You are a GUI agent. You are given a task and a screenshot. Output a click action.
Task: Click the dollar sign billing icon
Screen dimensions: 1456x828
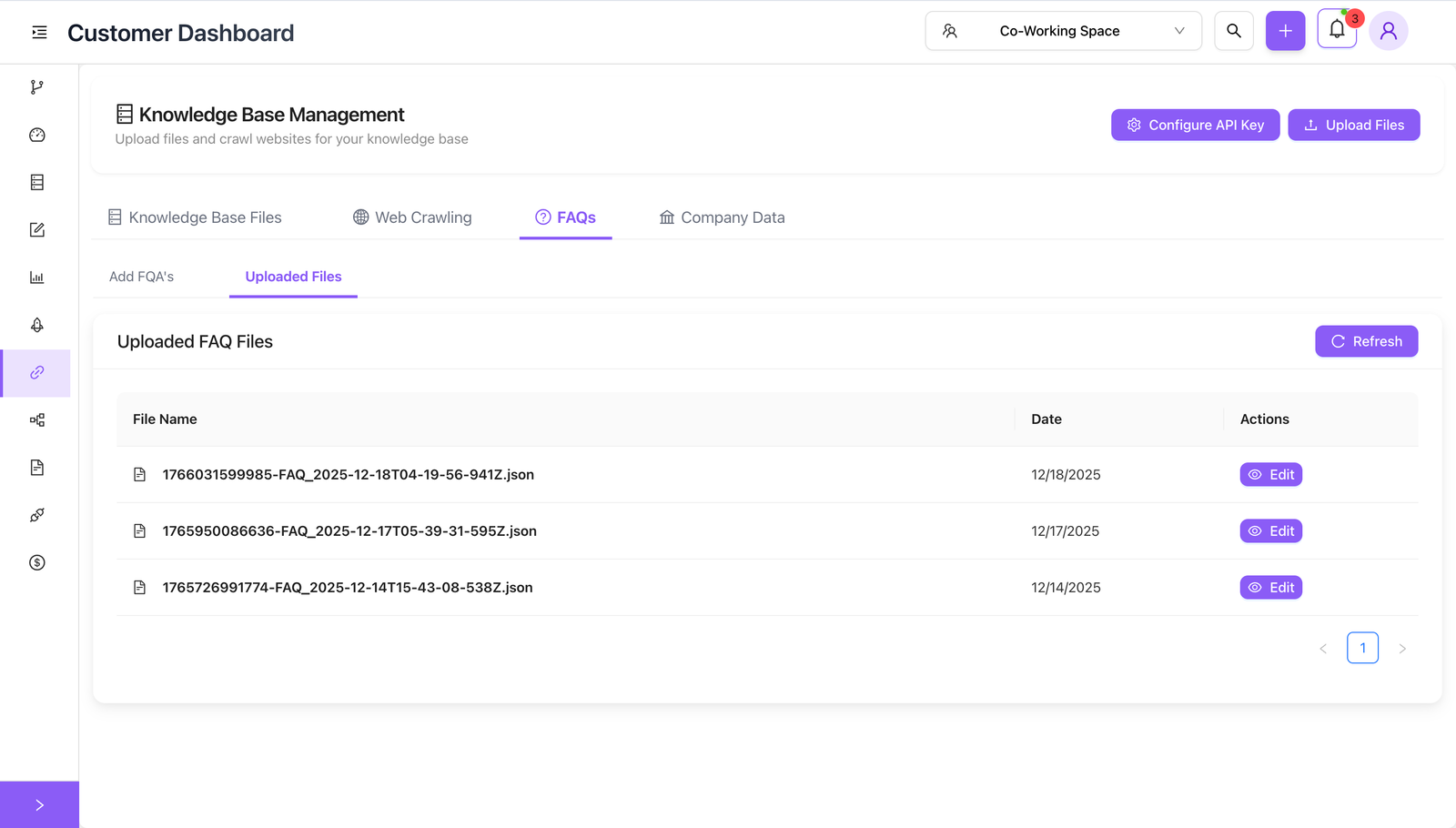[x=36, y=562]
